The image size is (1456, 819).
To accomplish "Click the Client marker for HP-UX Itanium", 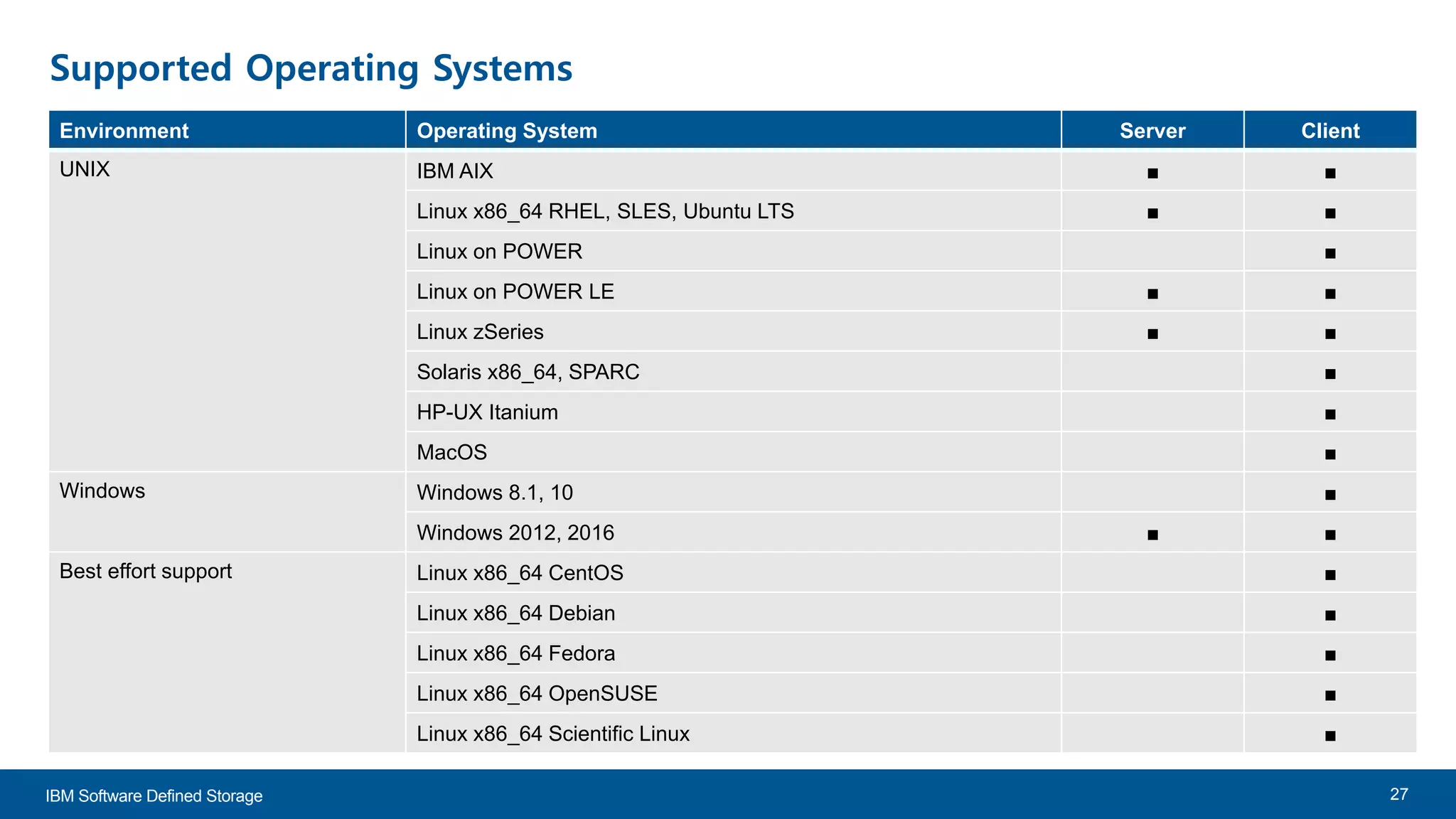I will click(1330, 414).
